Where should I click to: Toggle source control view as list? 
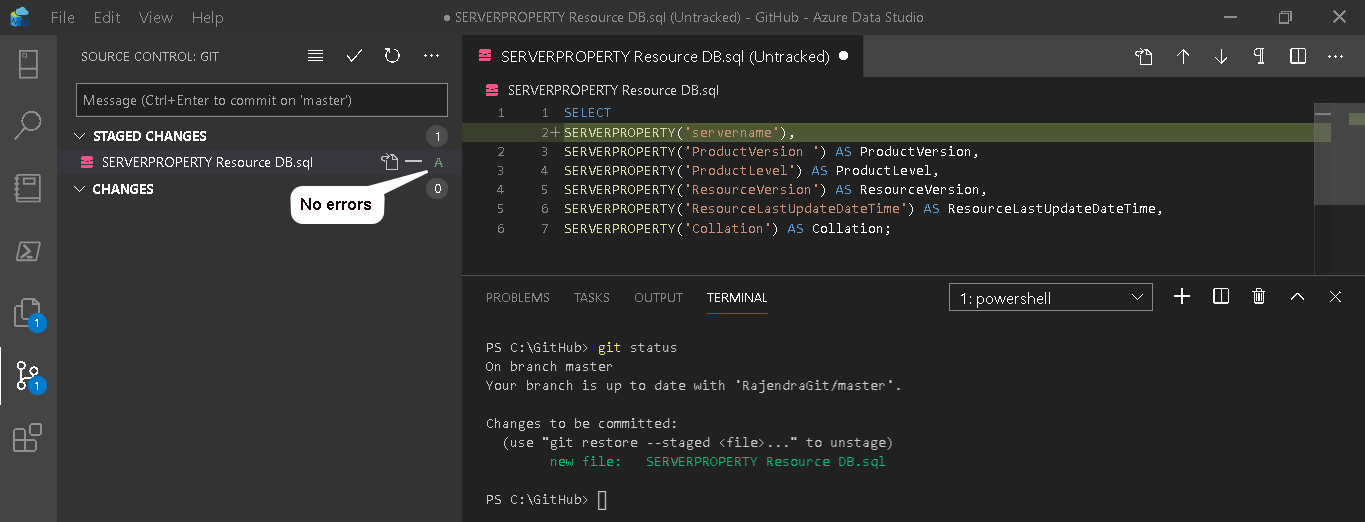click(x=316, y=57)
